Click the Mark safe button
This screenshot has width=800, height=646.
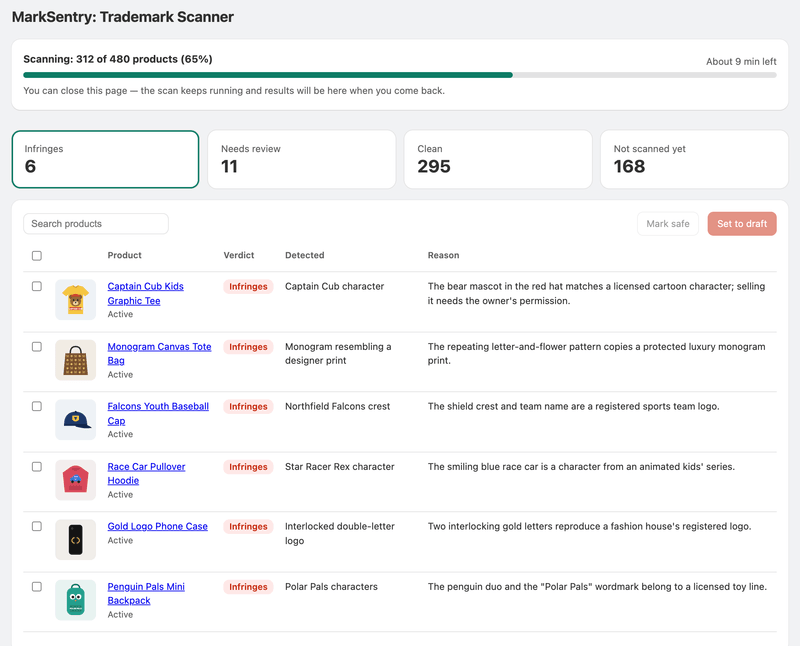click(668, 223)
